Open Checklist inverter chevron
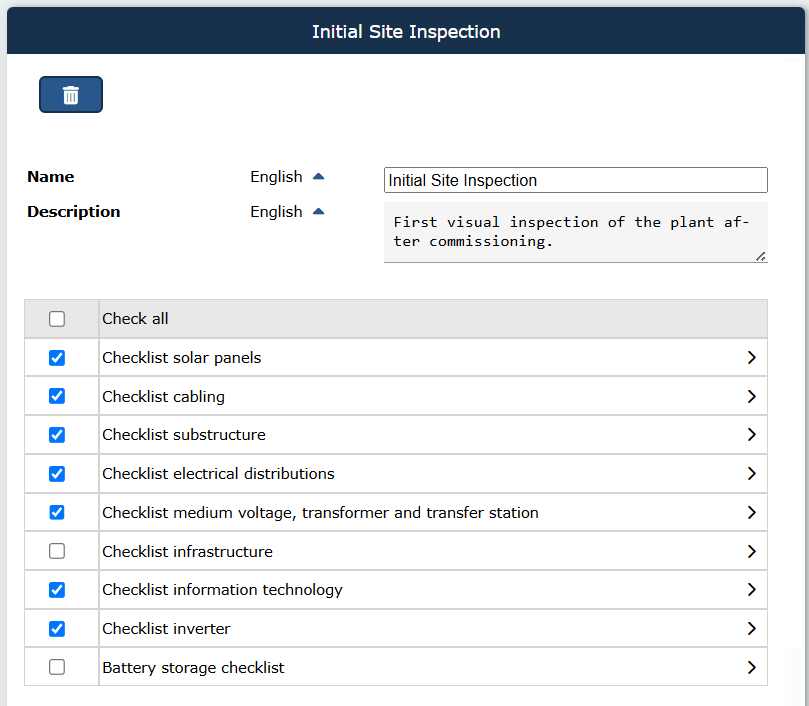Image resolution: width=809 pixels, height=706 pixels. [x=752, y=629]
